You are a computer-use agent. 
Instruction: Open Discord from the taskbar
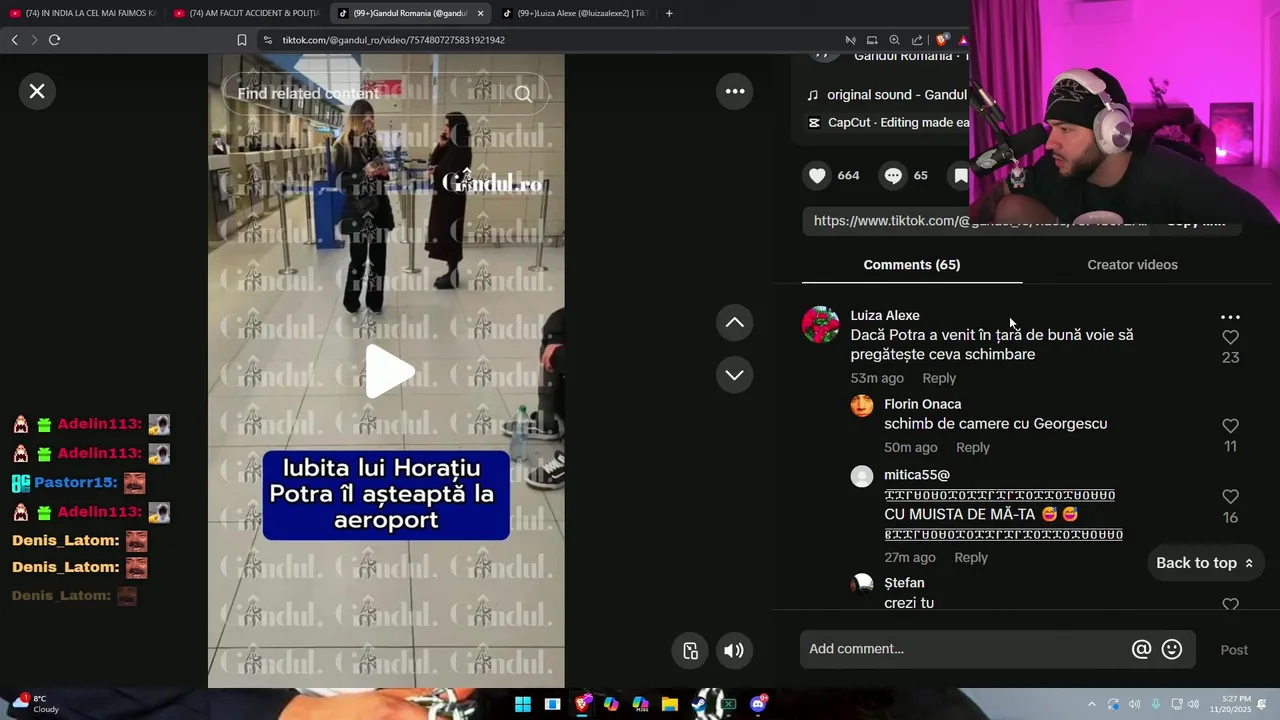point(758,705)
